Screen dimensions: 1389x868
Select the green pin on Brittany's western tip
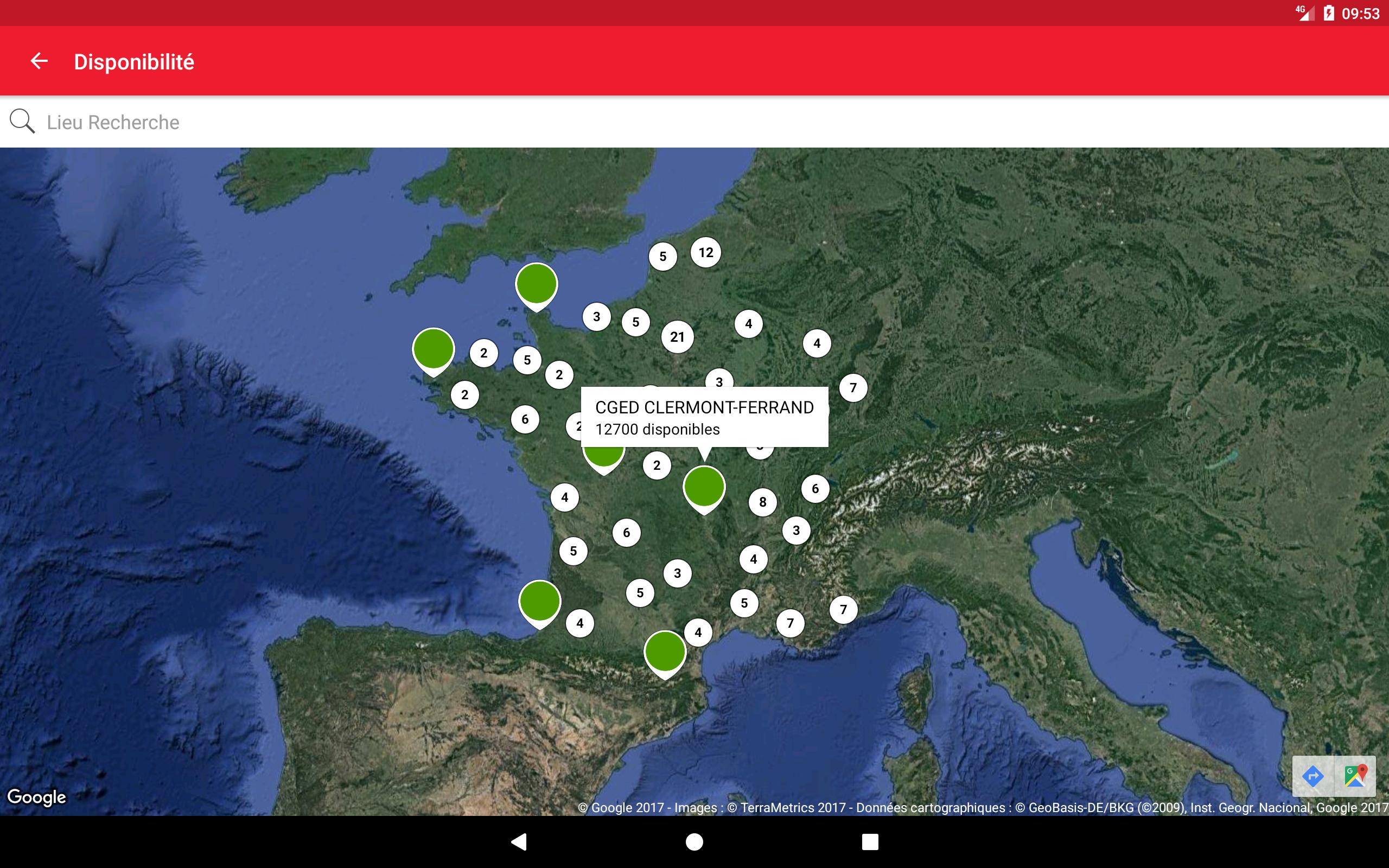[434, 352]
